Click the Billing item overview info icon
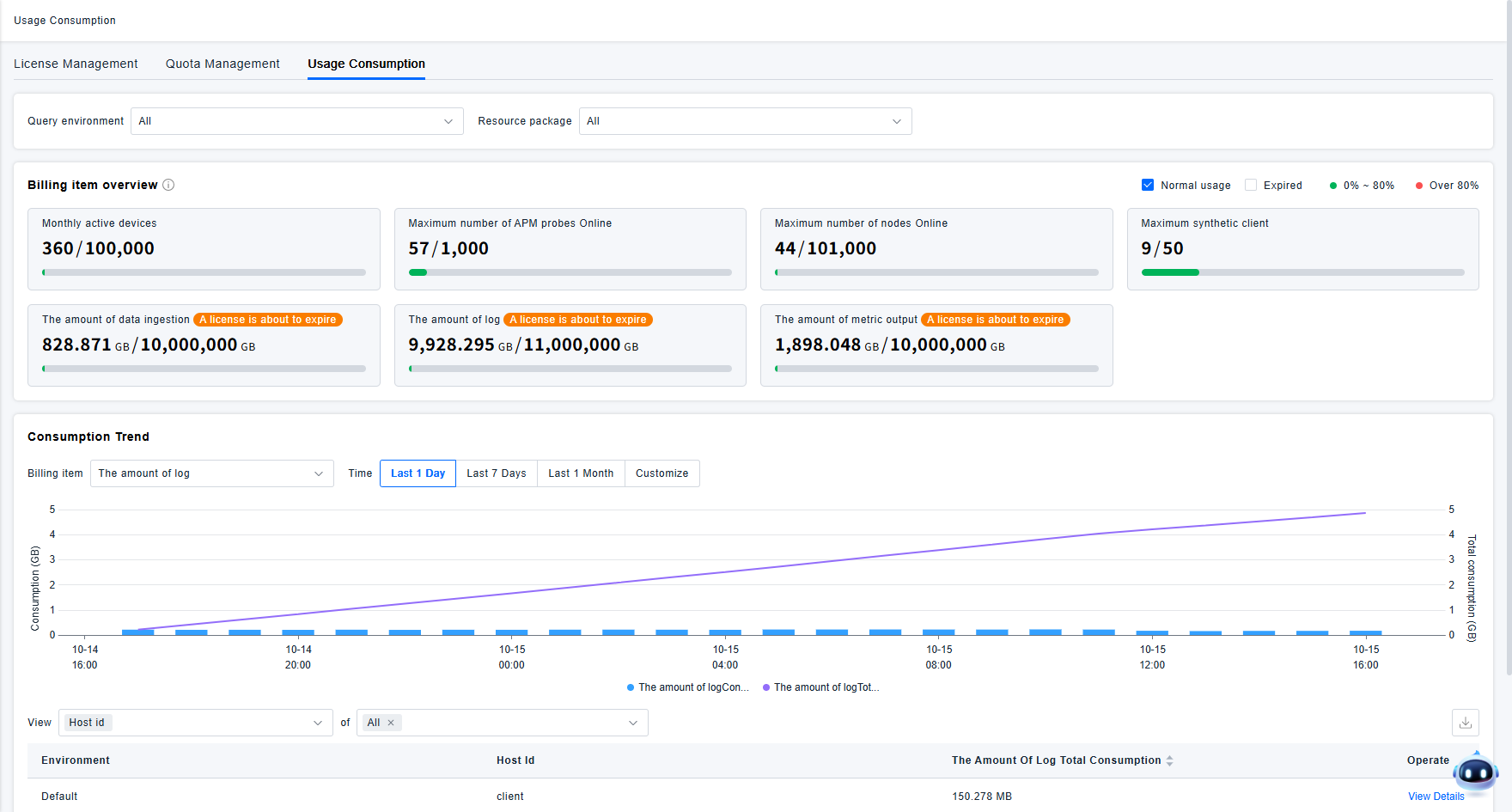Screen dimensions: 1512x812 coord(168,185)
